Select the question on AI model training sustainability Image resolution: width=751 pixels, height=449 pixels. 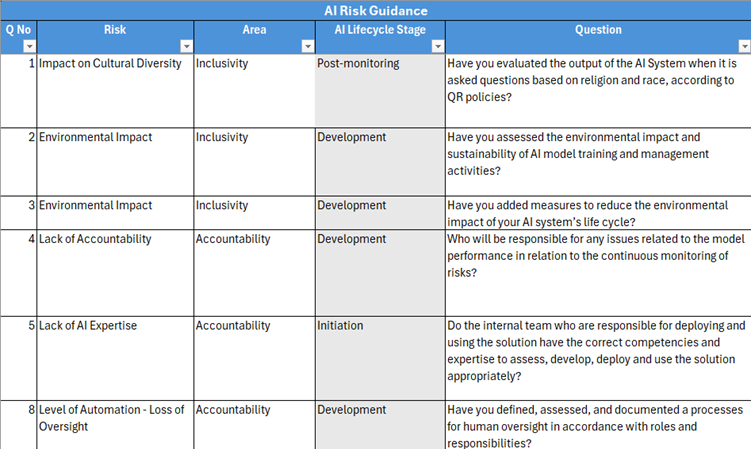pos(597,154)
